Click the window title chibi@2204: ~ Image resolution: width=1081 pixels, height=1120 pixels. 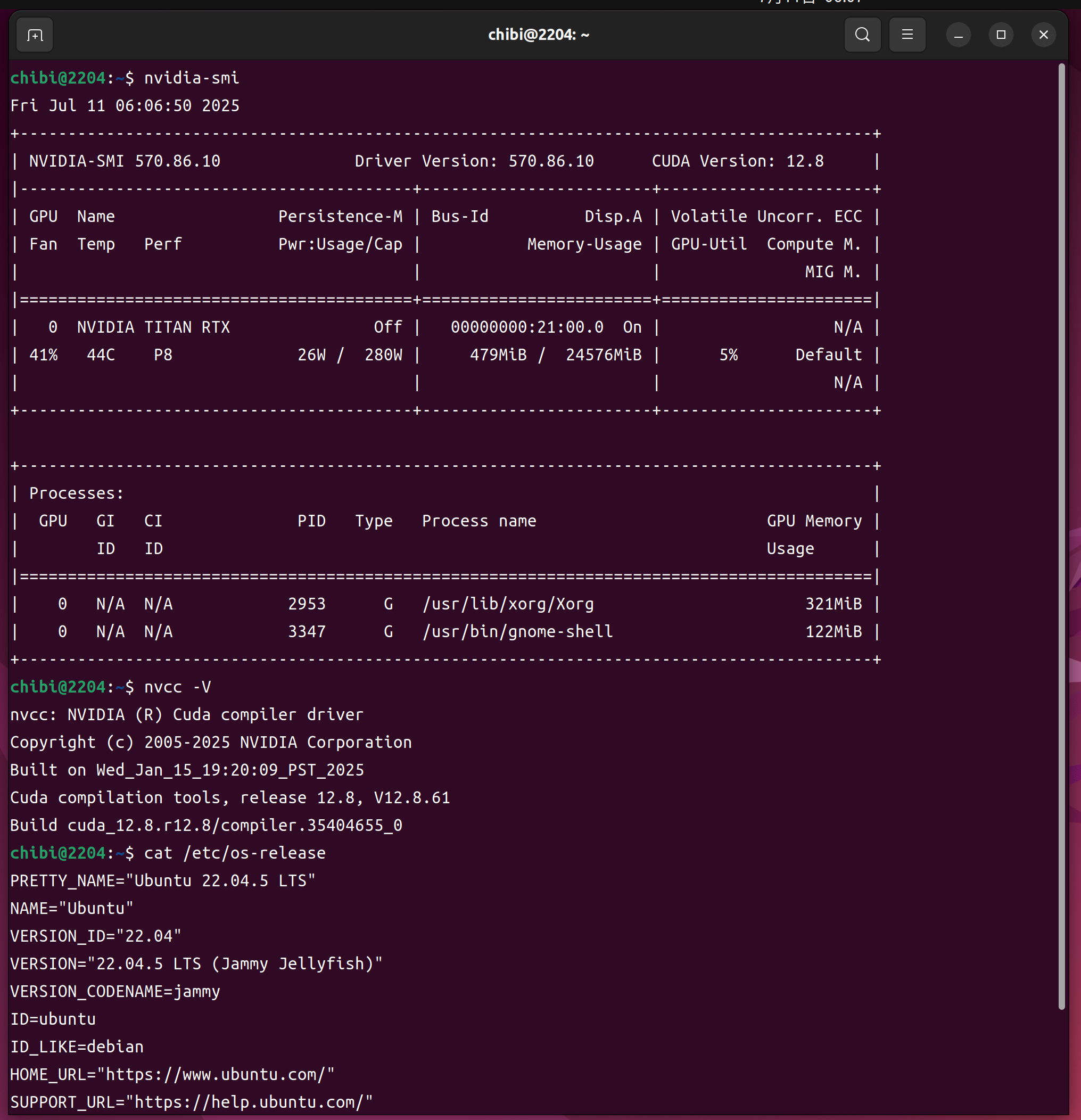(x=538, y=35)
